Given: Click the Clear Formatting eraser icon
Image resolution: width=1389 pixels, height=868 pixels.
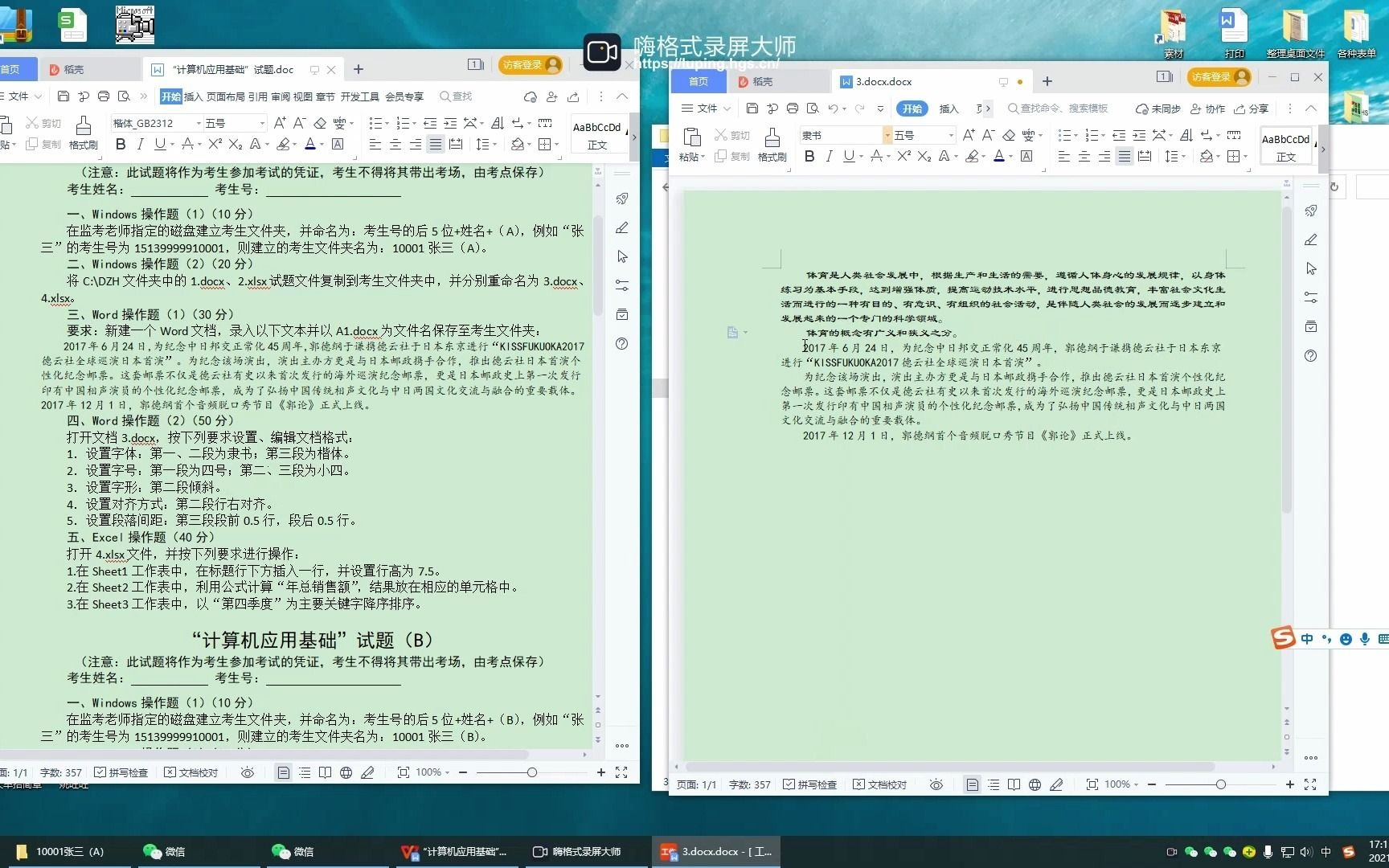Looking at the screenshot, I should click(x=1009, y=136).
